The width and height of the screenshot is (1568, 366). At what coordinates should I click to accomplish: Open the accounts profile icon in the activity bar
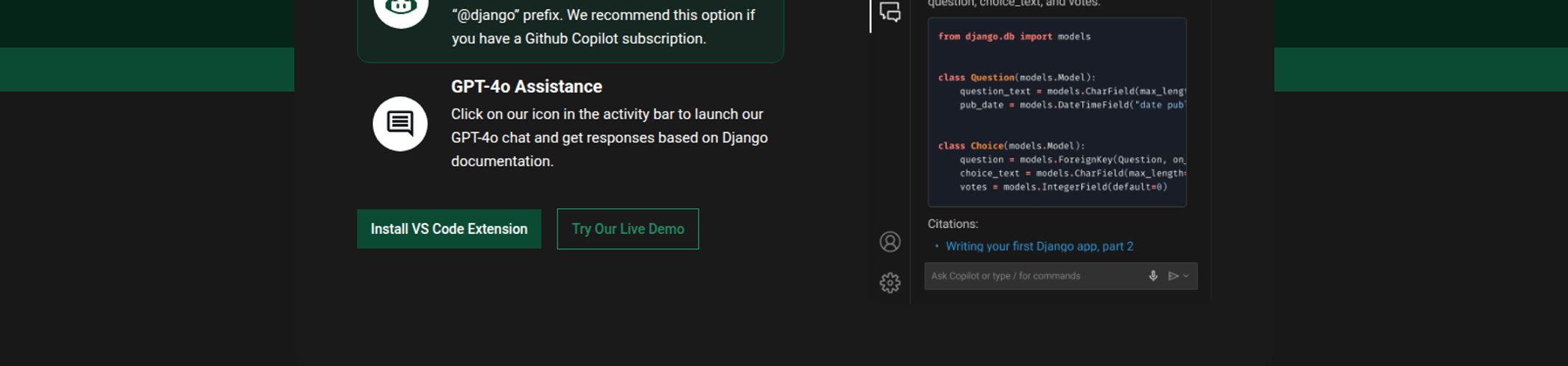point(890,242)
